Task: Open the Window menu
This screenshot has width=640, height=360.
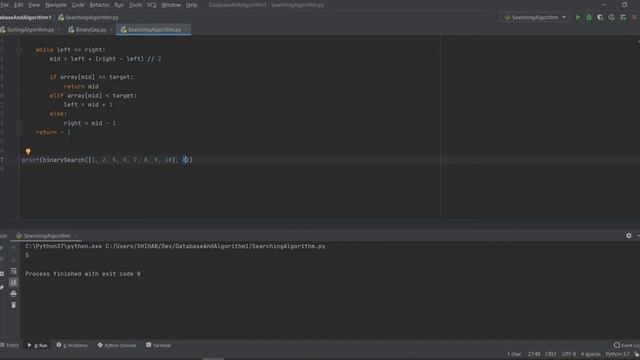Action: (171, 5)
